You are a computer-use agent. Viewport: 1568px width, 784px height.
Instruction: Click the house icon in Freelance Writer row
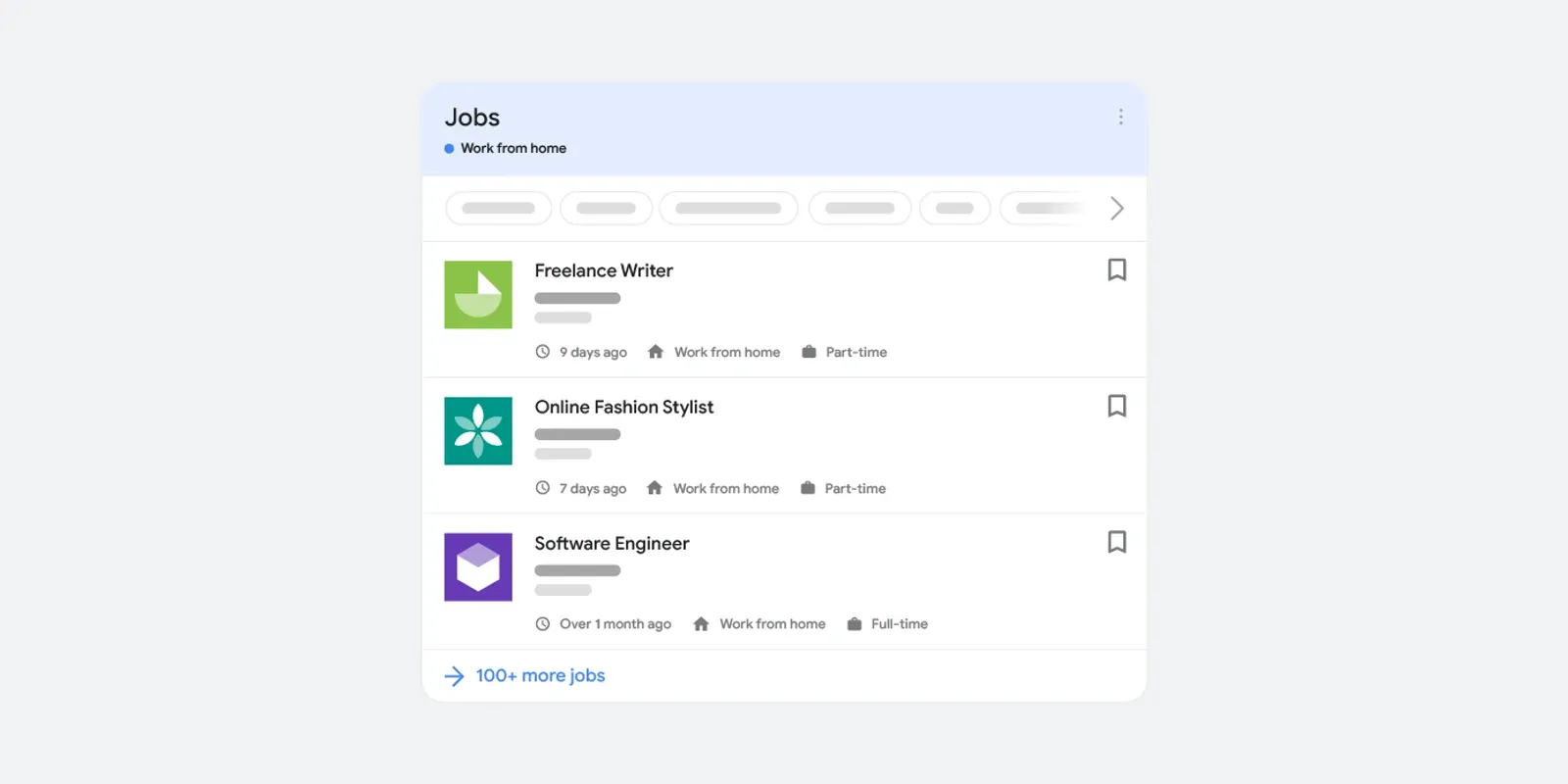pos(656,352)
